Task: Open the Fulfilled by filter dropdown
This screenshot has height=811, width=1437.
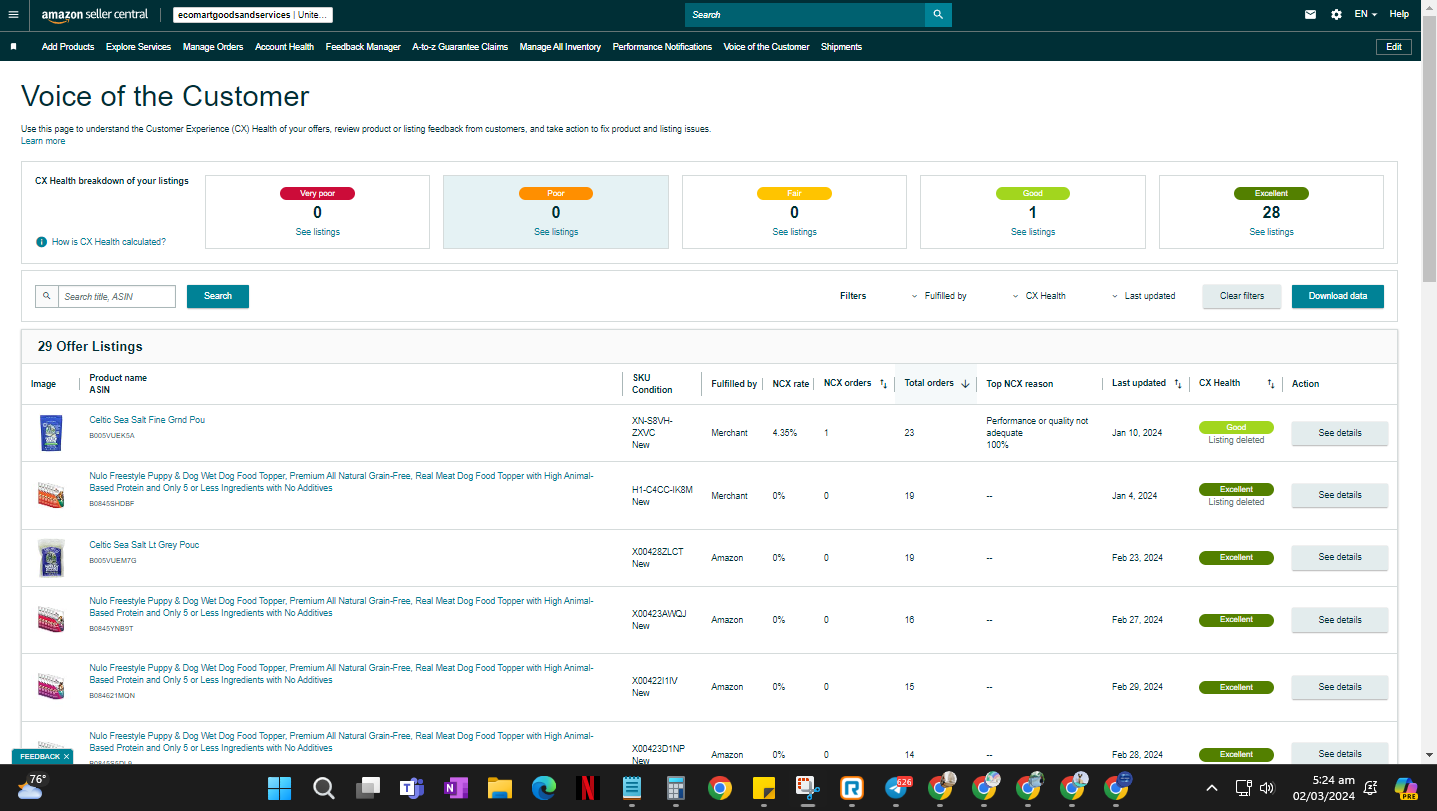Action: tap(939, 296)
